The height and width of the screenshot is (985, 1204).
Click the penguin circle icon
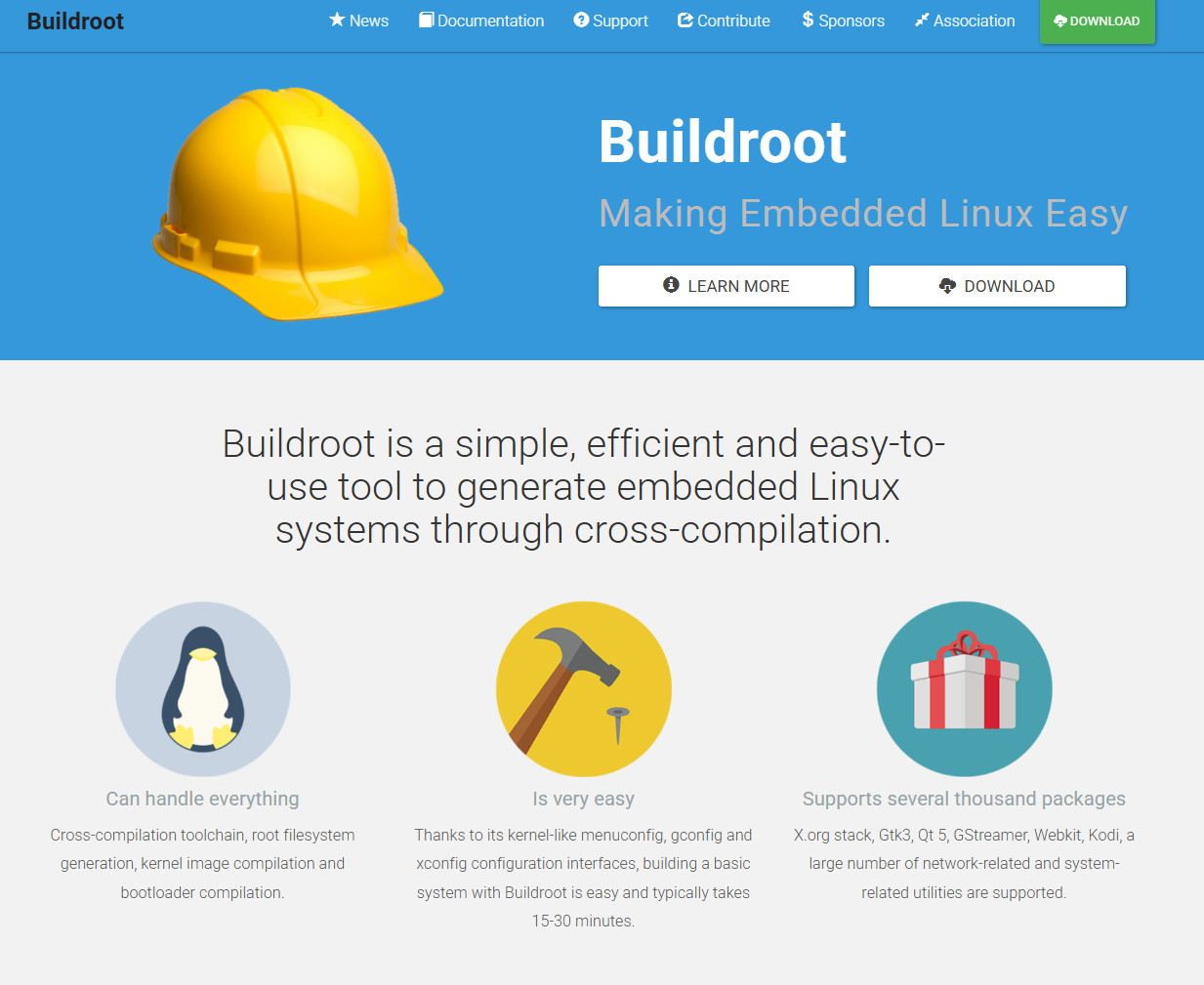coord(203,689)
